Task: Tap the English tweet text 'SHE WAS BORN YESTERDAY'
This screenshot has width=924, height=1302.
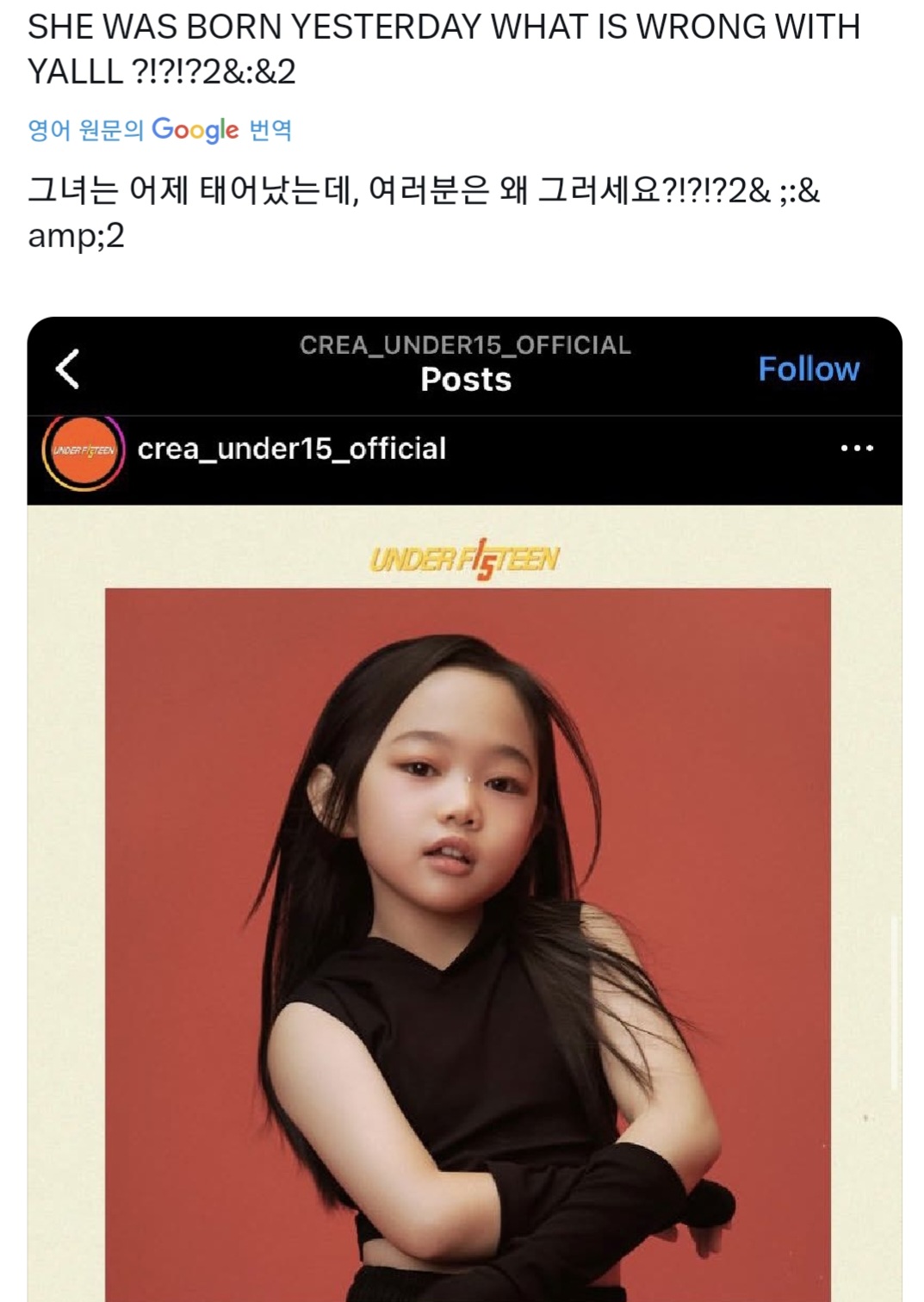Action: click(256, 27)
